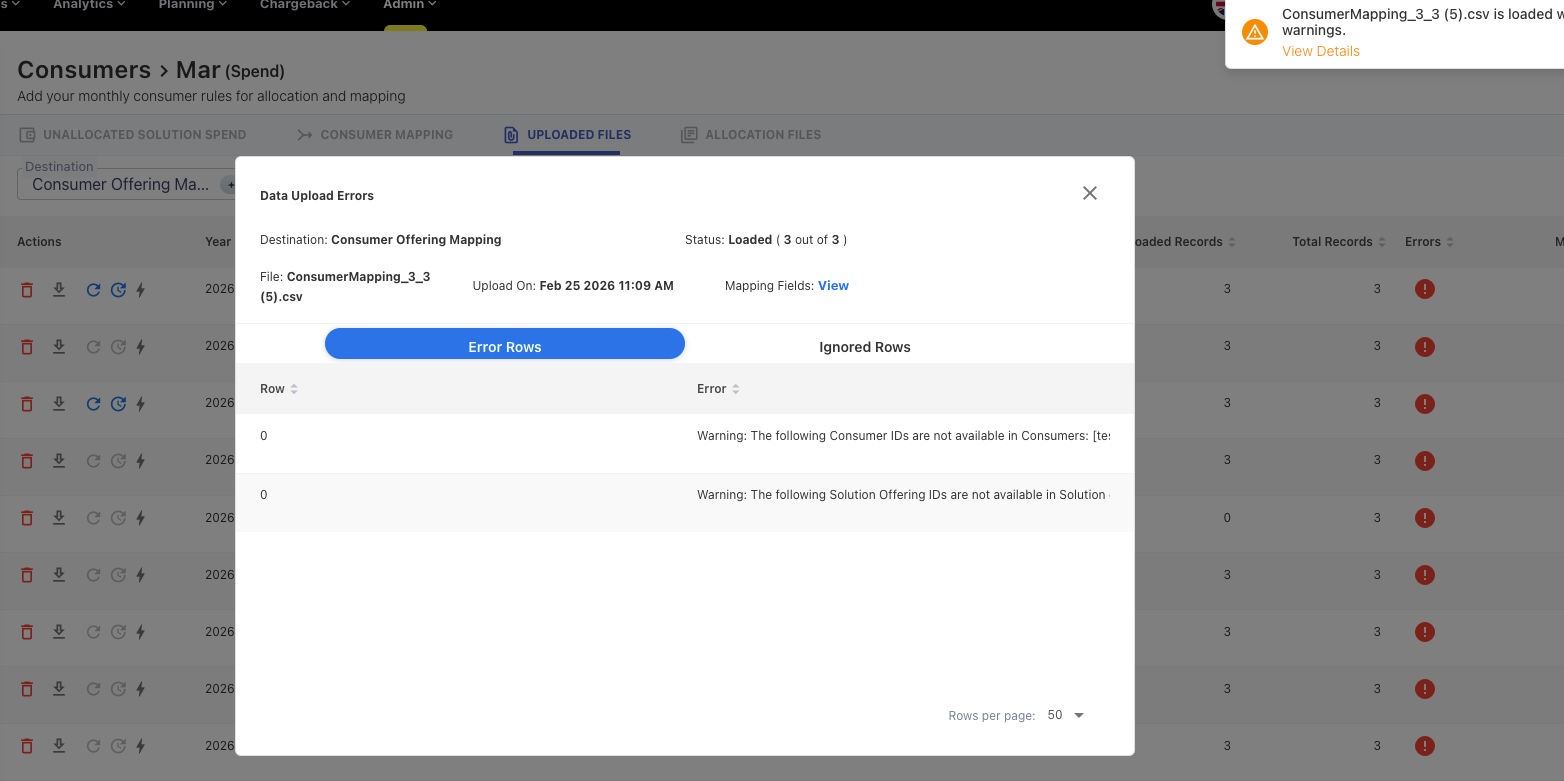Open the Destination dropdown filter
The image size is (1564, 781).
pos(125,184)
